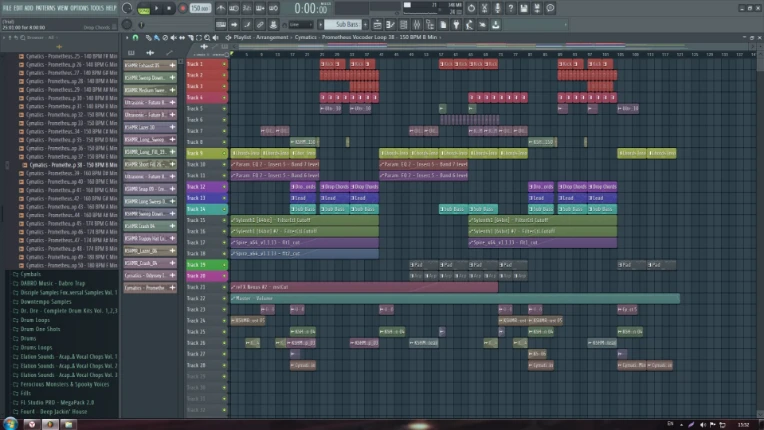Select KSHMR Crash 04 clip in picker
The height and width of the screenshot is (430, 764).
(150, 226)
